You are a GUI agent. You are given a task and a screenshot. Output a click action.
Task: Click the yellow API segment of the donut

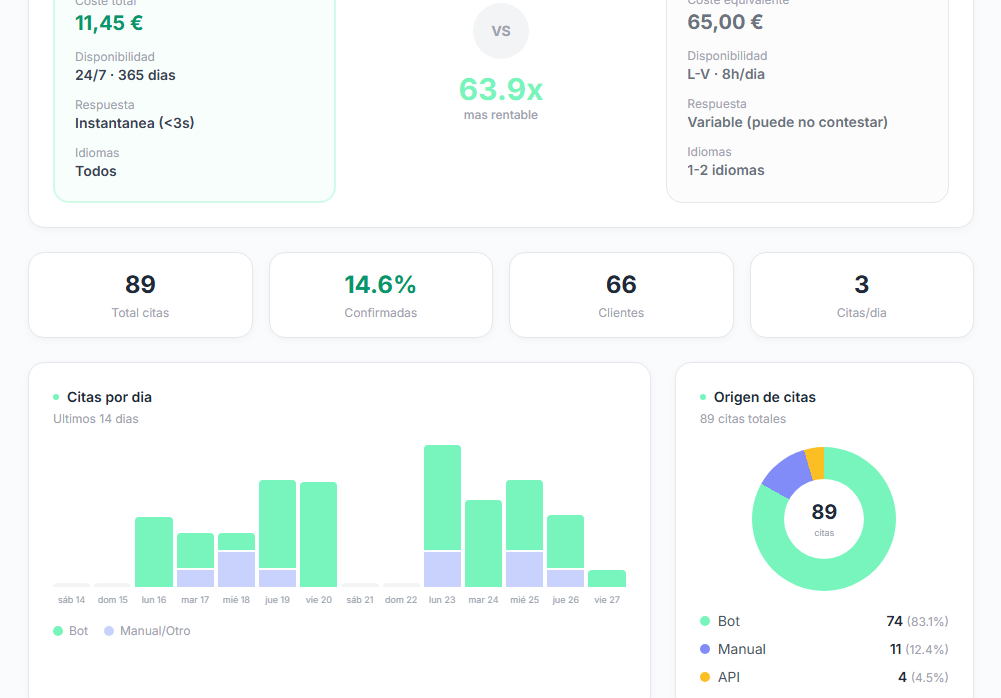[x=814, y=463]
